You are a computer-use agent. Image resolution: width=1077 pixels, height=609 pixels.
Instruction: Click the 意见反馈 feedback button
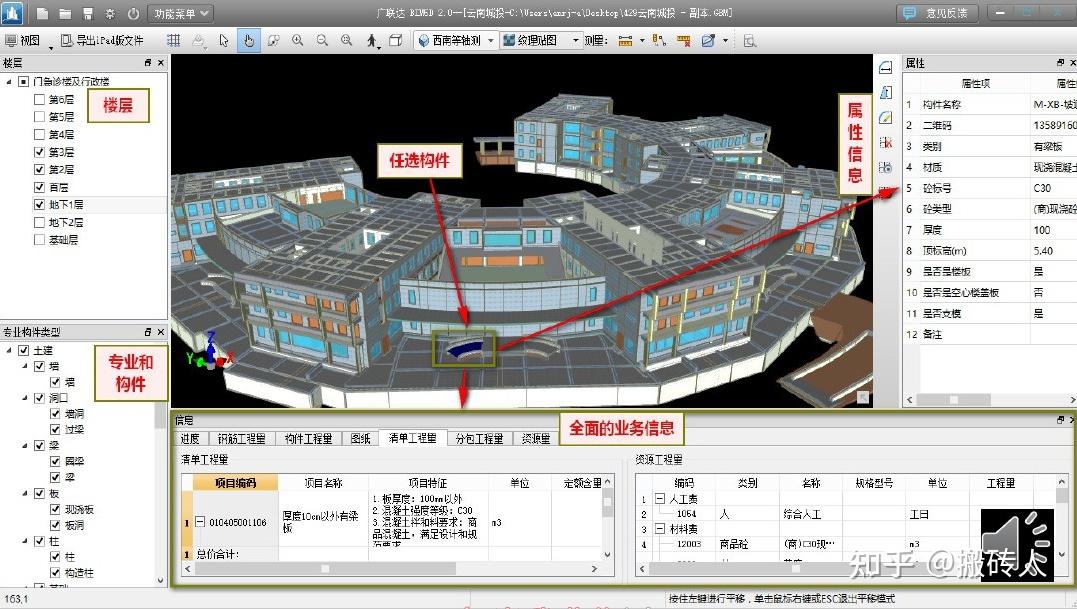(x=938, y=13)
